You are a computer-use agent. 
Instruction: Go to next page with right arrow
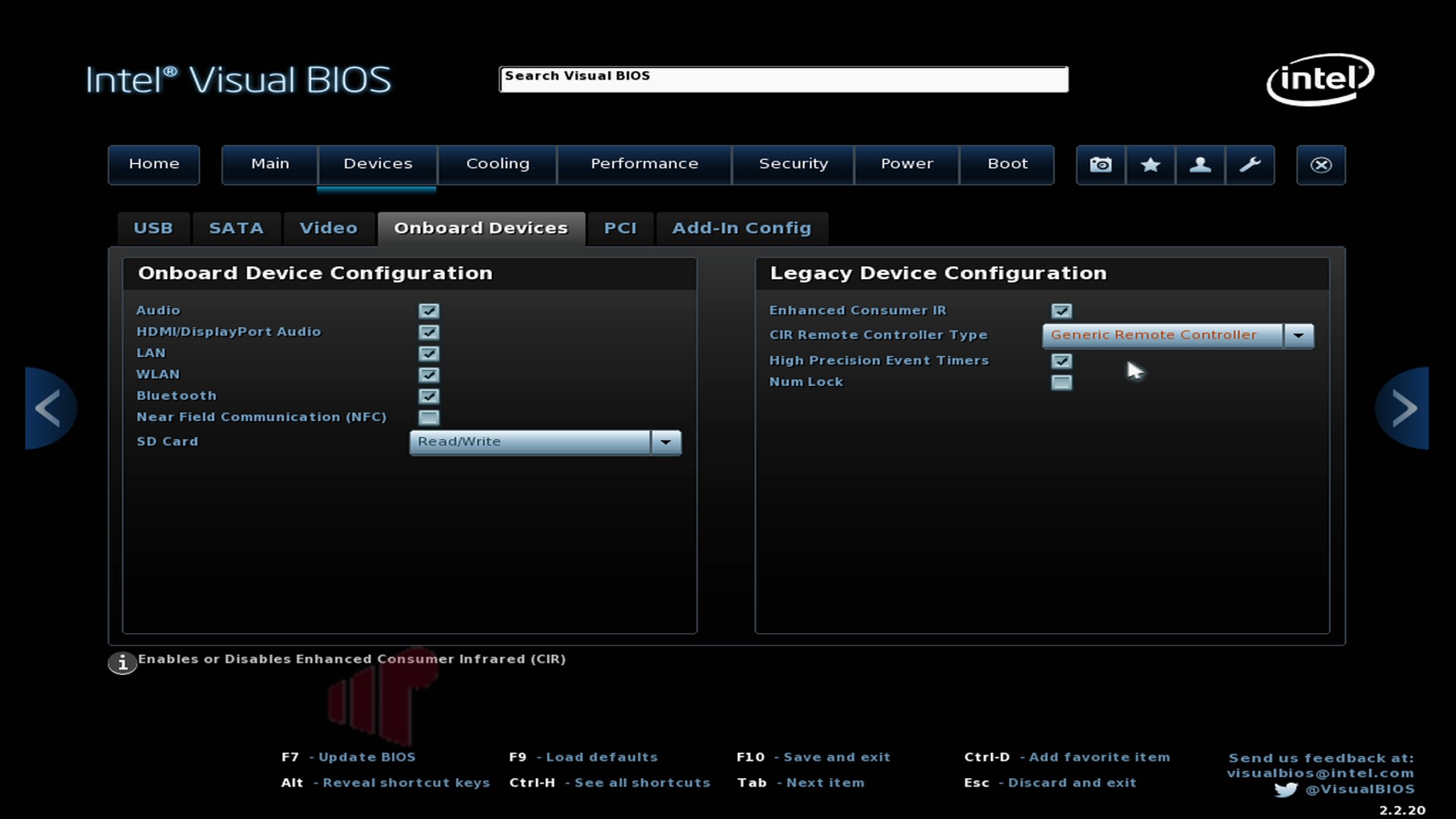click(1402, 408)
